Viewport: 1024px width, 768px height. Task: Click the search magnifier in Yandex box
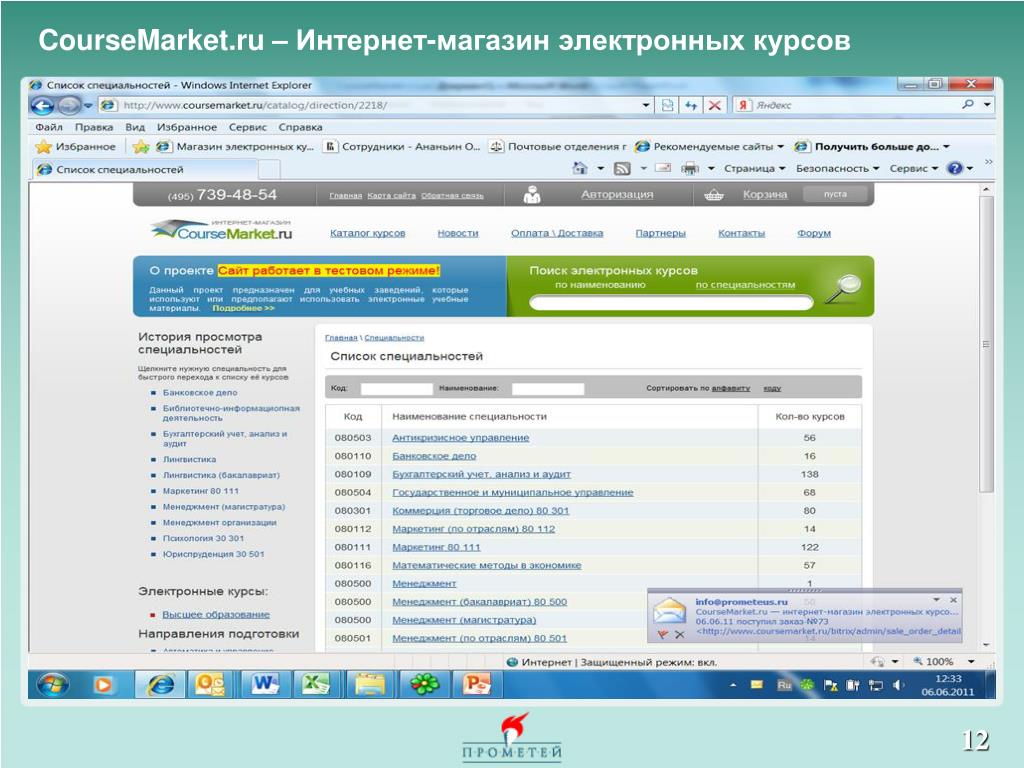tap(968, 104)
